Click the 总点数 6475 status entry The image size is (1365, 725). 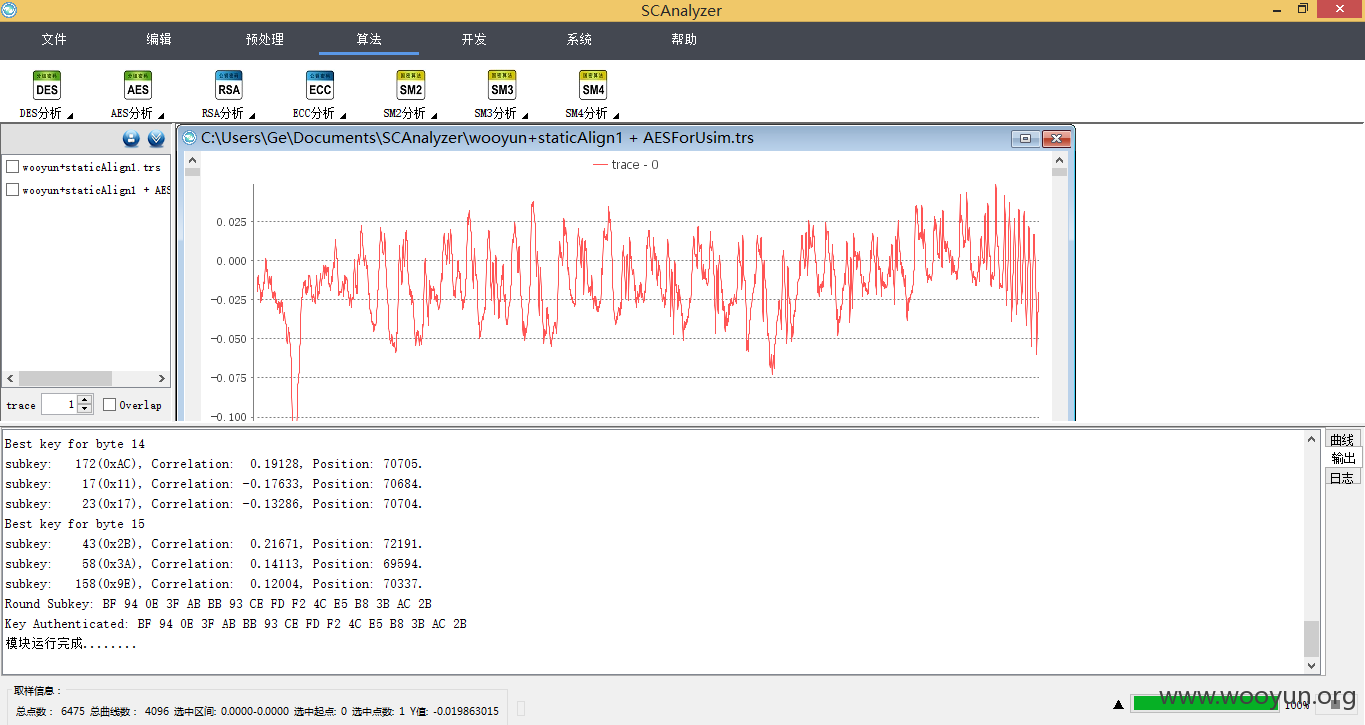pyautogui.click(x=50, y=711)
